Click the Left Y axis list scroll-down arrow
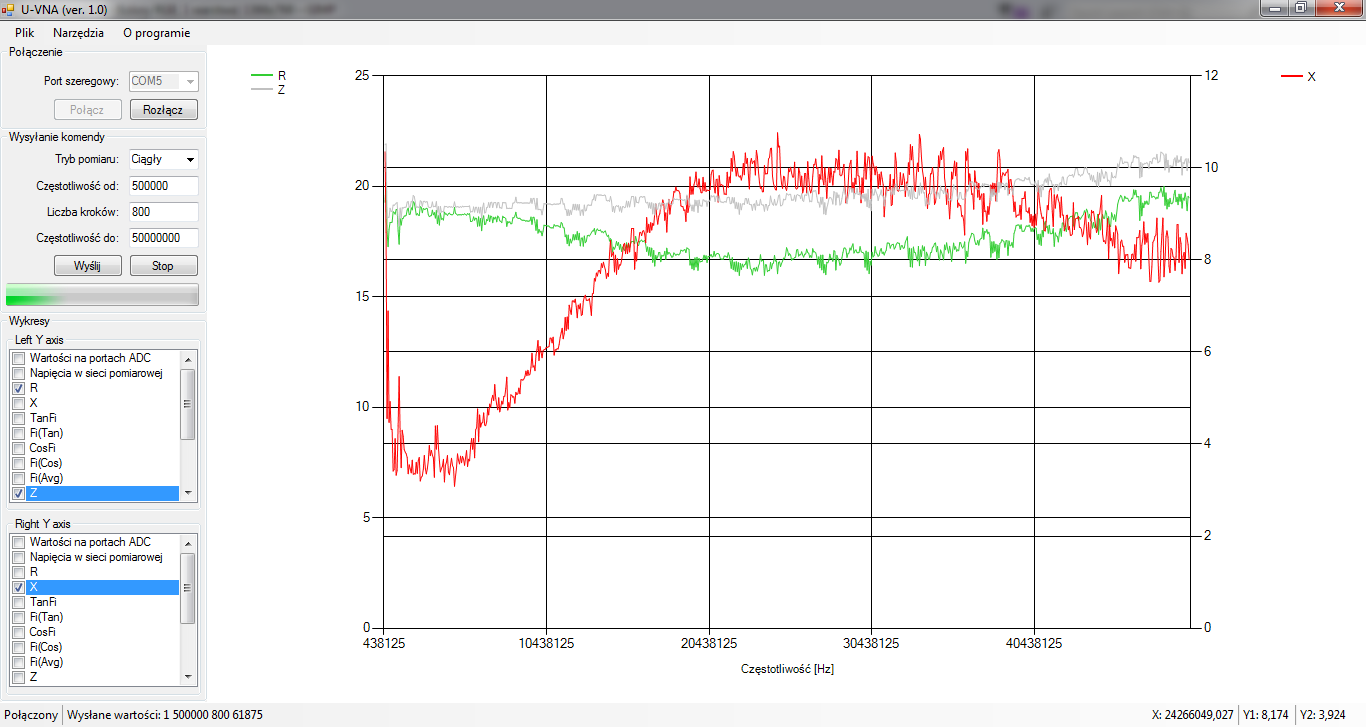This screenshot has width=1366, height=727. point(187,493)
